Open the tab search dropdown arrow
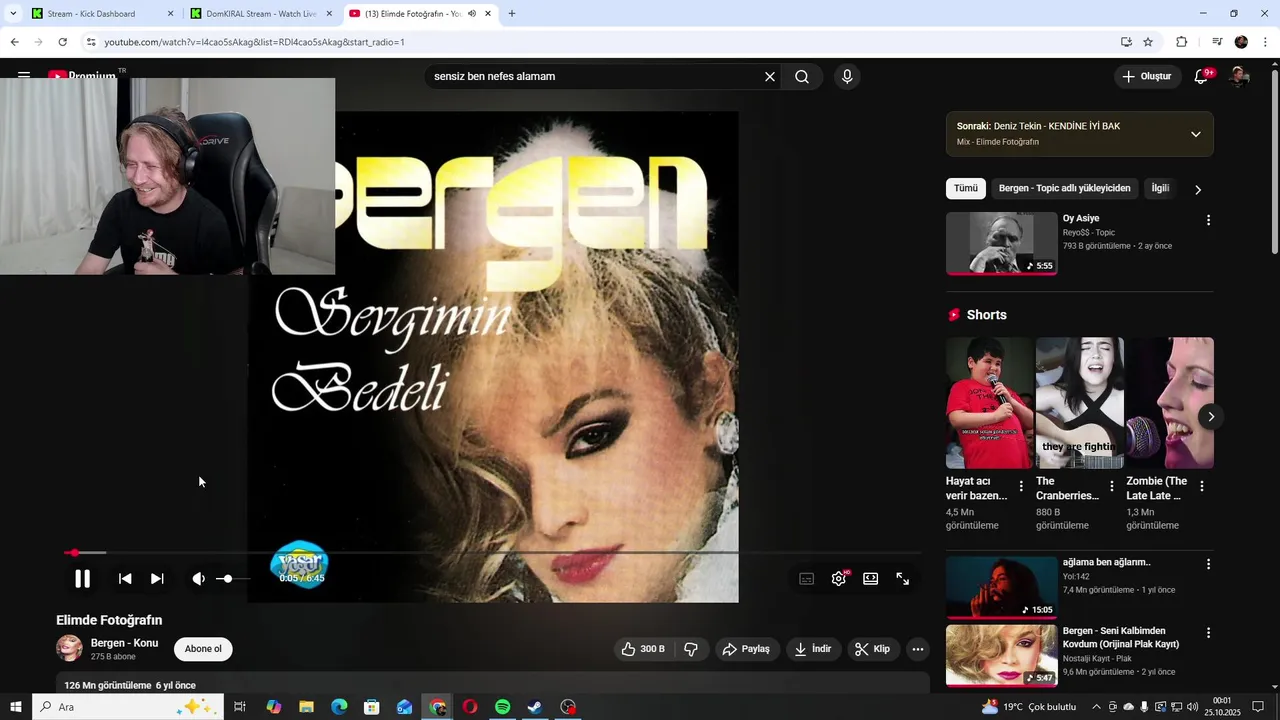The image size is (1280, 720). 13,14
